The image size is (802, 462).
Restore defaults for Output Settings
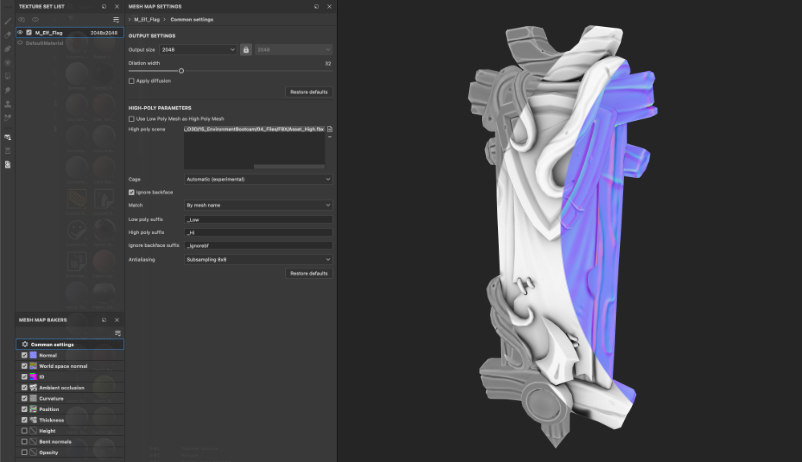pyautogui.click(x=309, y=92)
